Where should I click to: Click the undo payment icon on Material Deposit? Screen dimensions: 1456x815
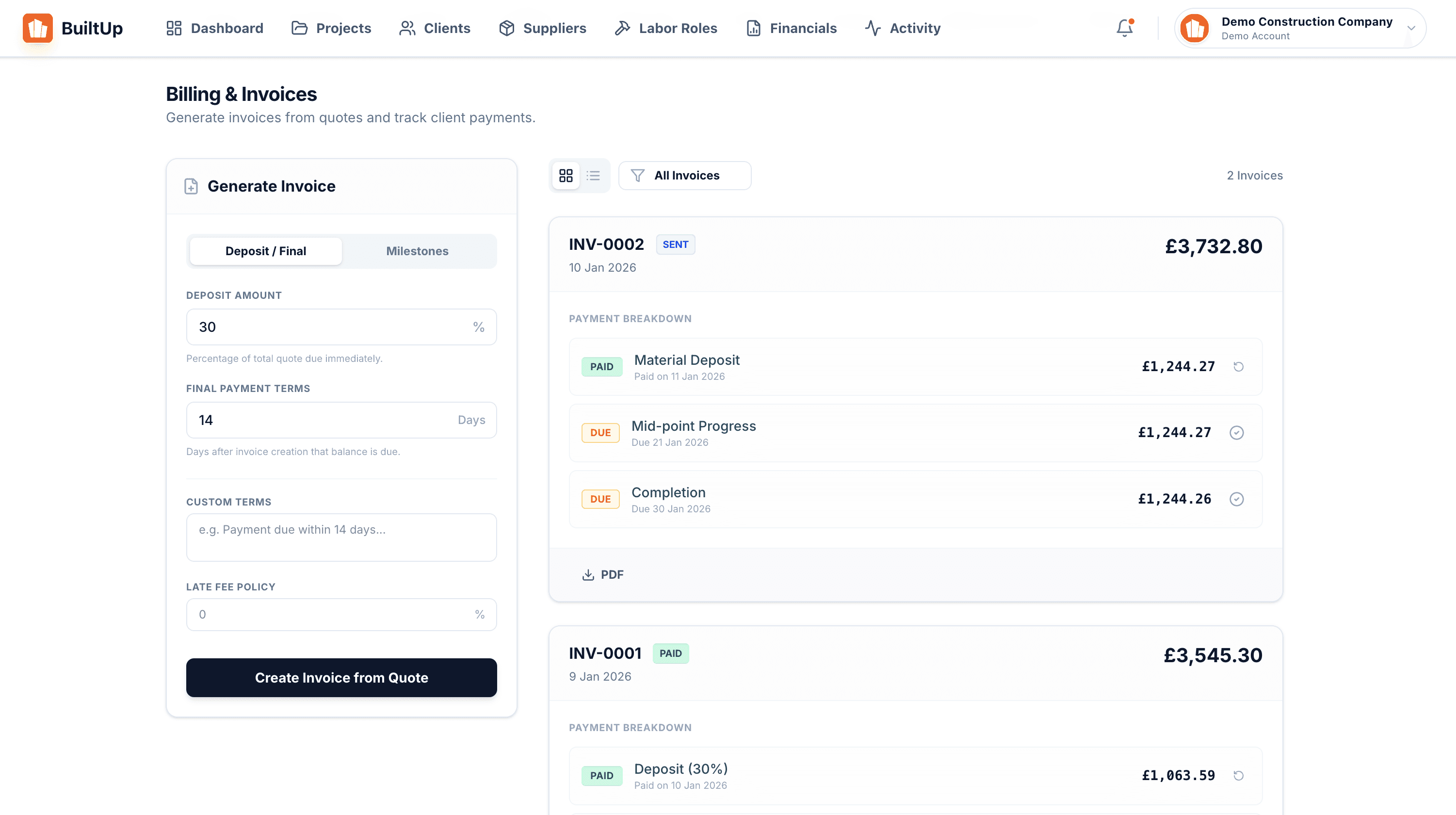pyautogui.click(x=1238, y=366)
